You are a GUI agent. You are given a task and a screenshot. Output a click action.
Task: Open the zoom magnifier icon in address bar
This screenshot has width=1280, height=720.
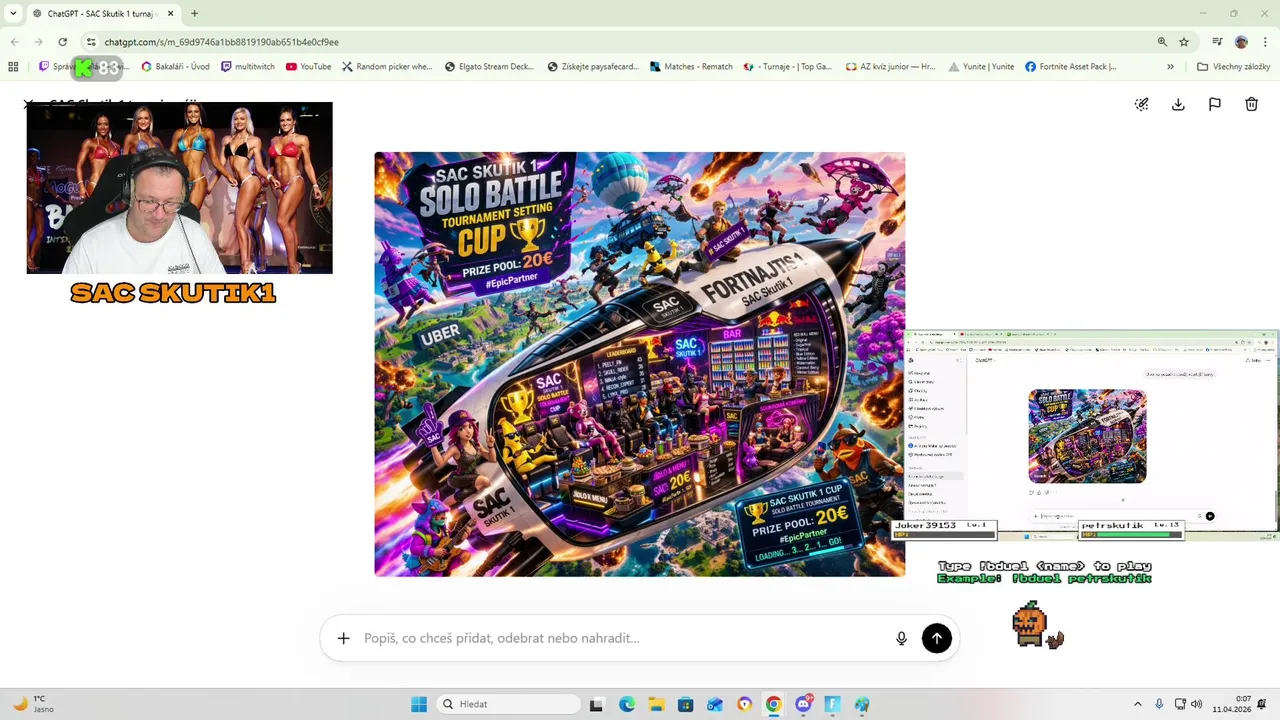tap(1162, 42)
